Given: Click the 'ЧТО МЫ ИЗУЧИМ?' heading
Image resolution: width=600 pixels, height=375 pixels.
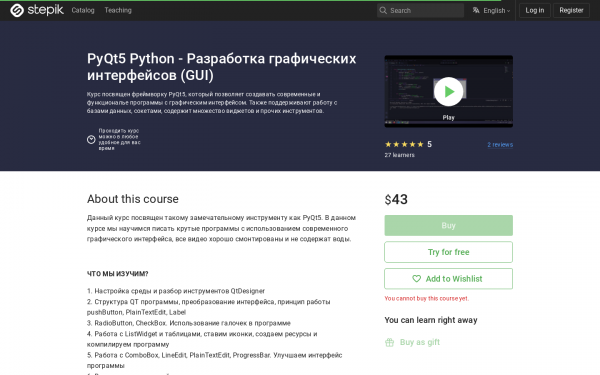Looking at the screenshot, I should click(117, 274).
